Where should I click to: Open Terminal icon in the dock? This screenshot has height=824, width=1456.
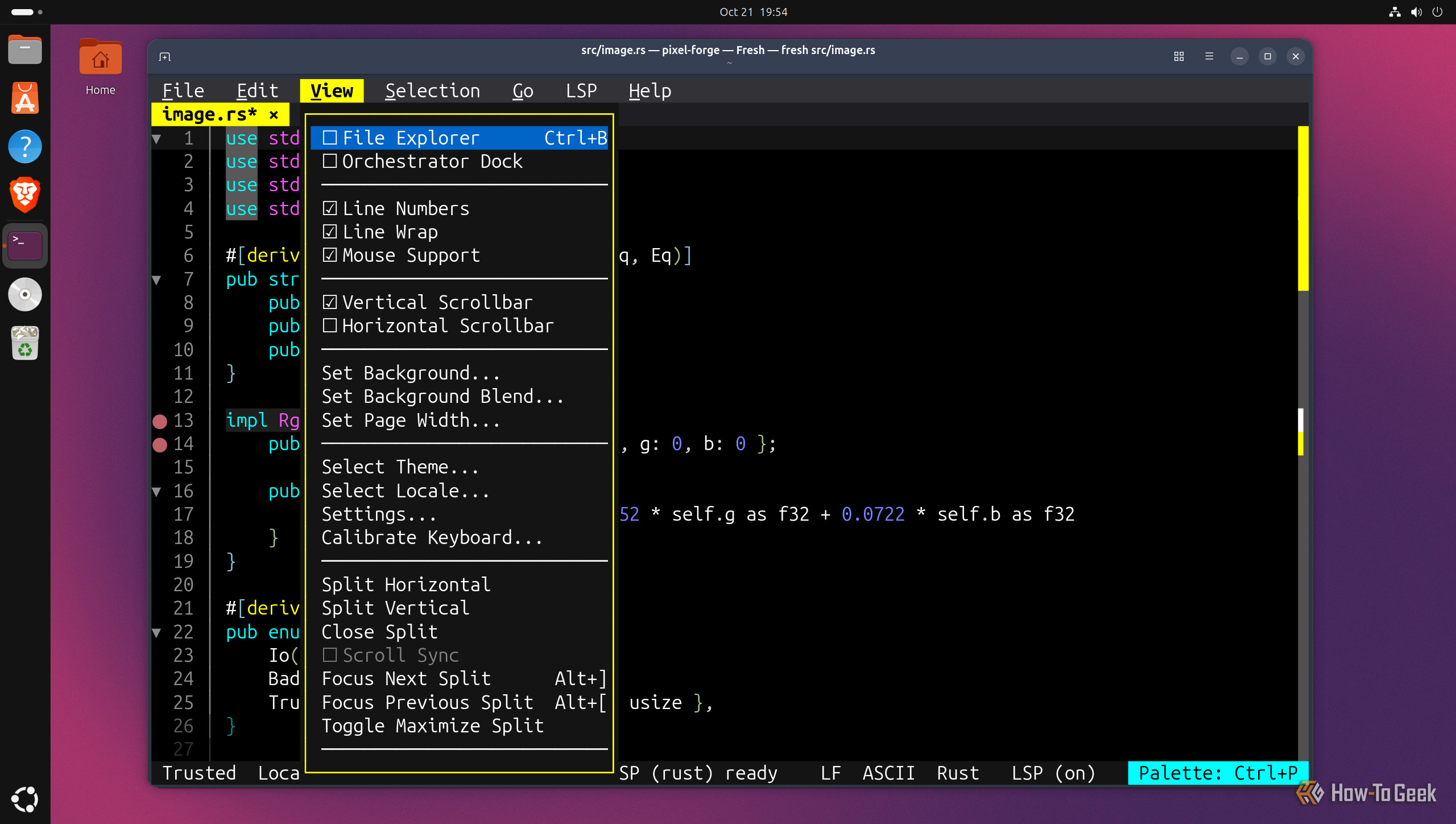tap(24, 246)
